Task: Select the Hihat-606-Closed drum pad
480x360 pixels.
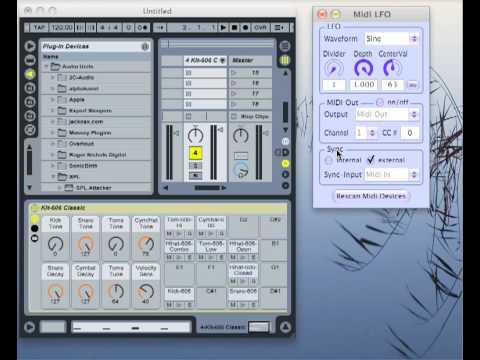Action: (x=243, y=270)
